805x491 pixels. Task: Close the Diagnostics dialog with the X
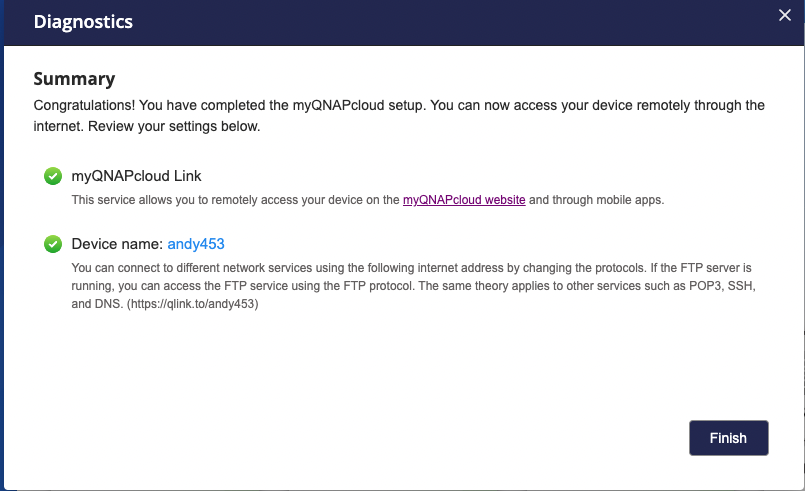786,15
